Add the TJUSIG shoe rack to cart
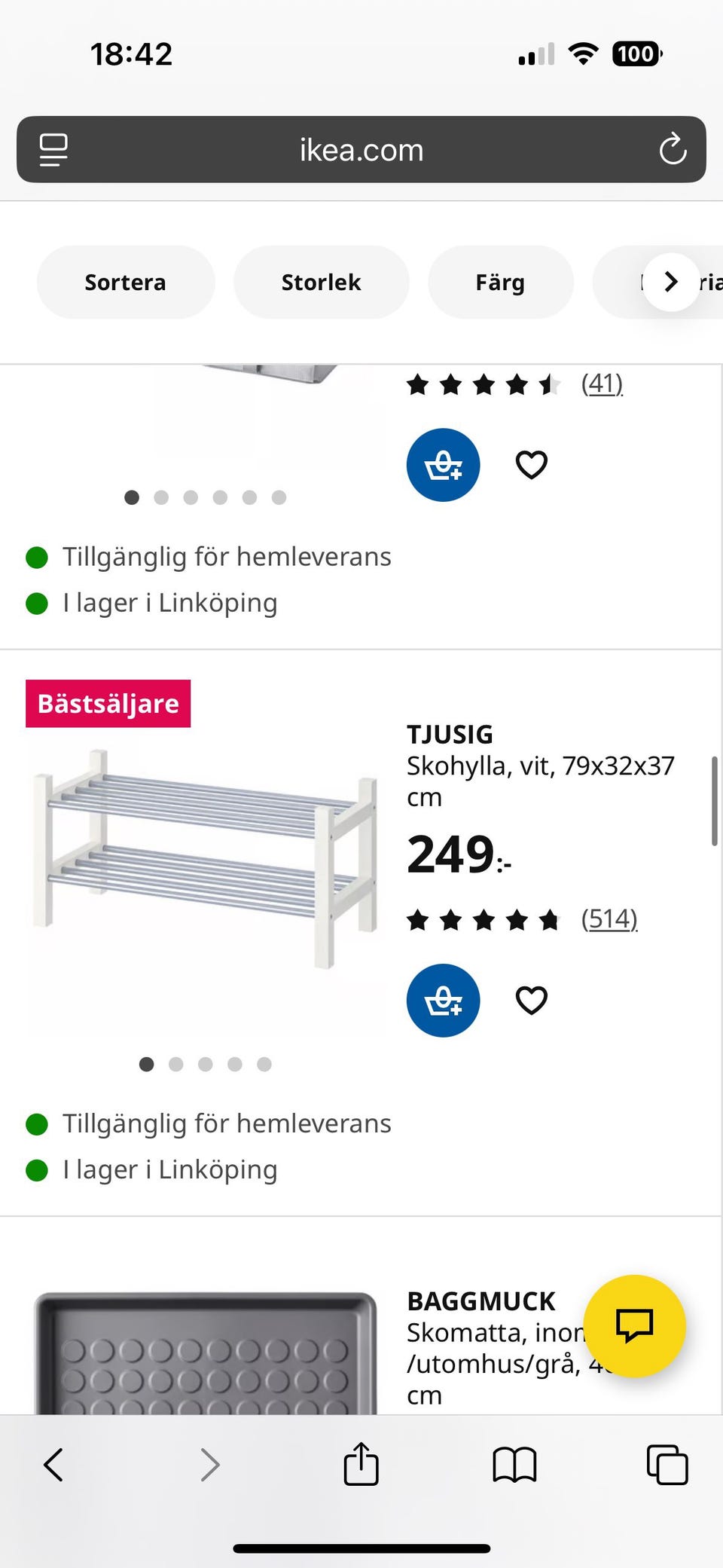 point(443,1001)
